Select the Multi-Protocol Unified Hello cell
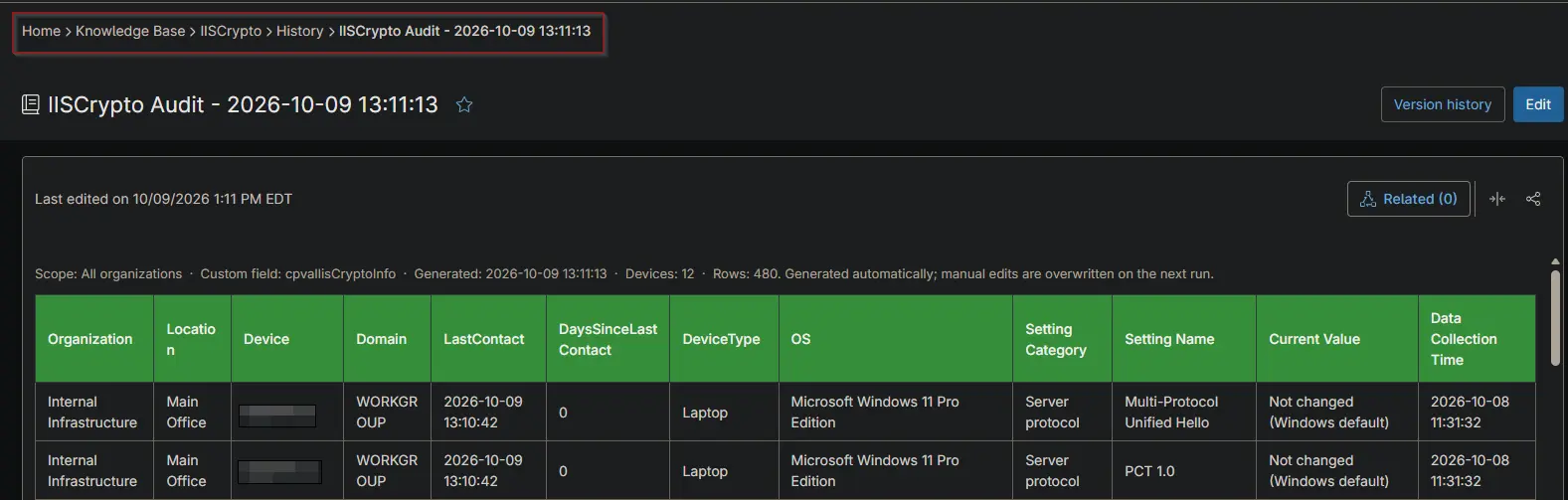1568x500 pixels. click(x=1184, y=413)
